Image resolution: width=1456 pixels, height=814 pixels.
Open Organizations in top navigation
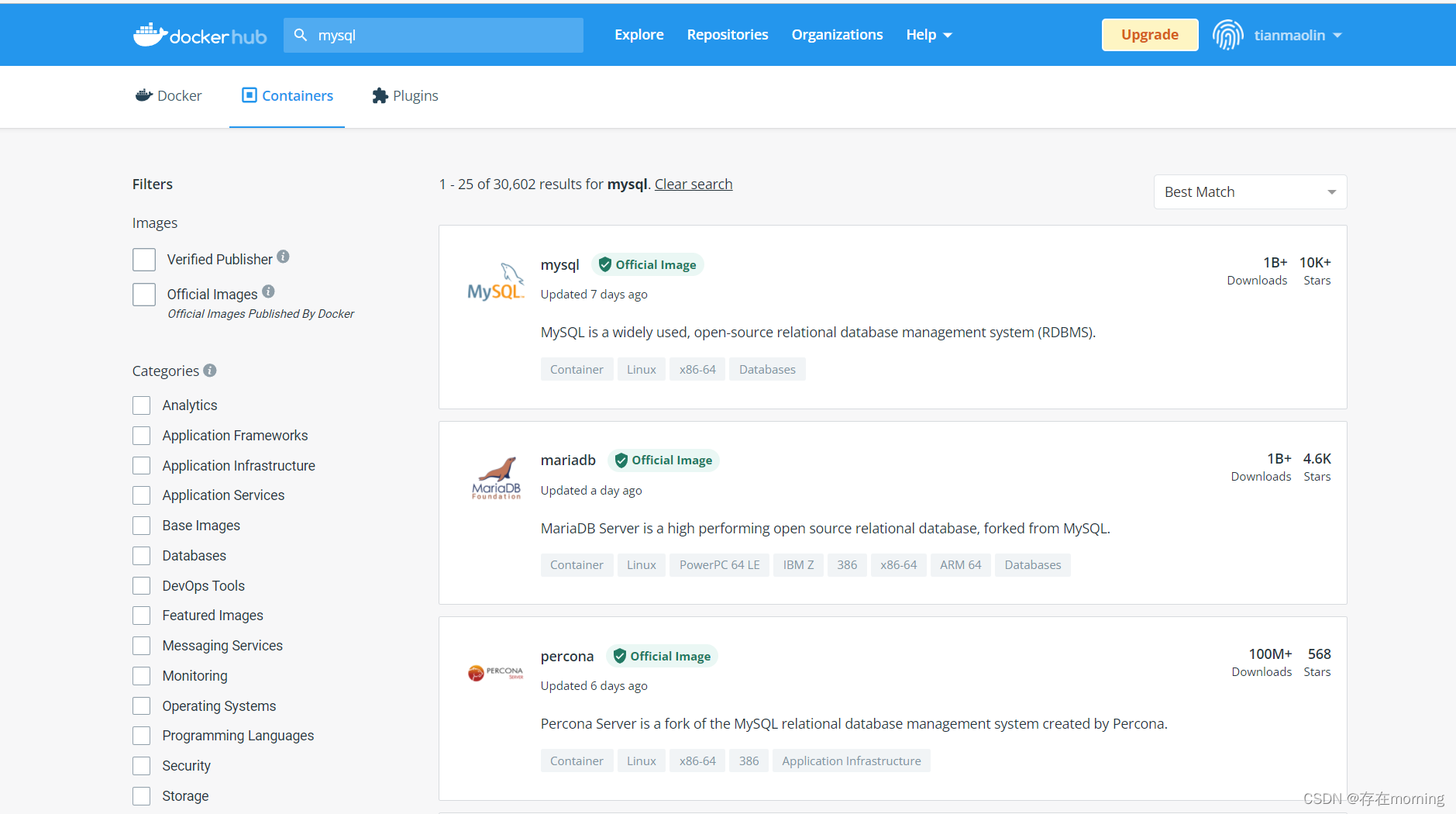coord(837,35)
